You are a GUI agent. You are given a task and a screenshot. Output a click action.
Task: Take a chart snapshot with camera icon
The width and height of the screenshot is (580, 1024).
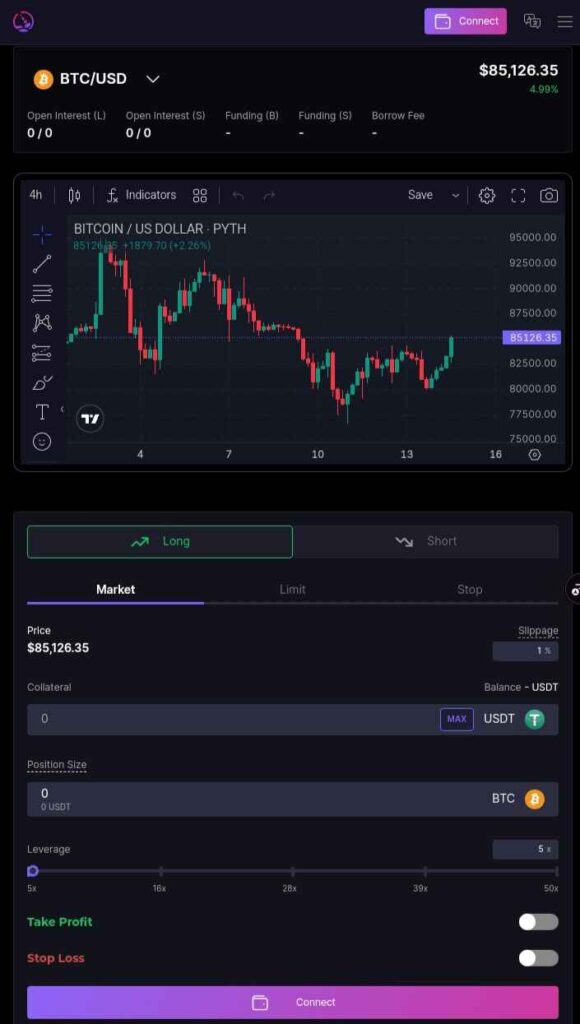(549, 195)
